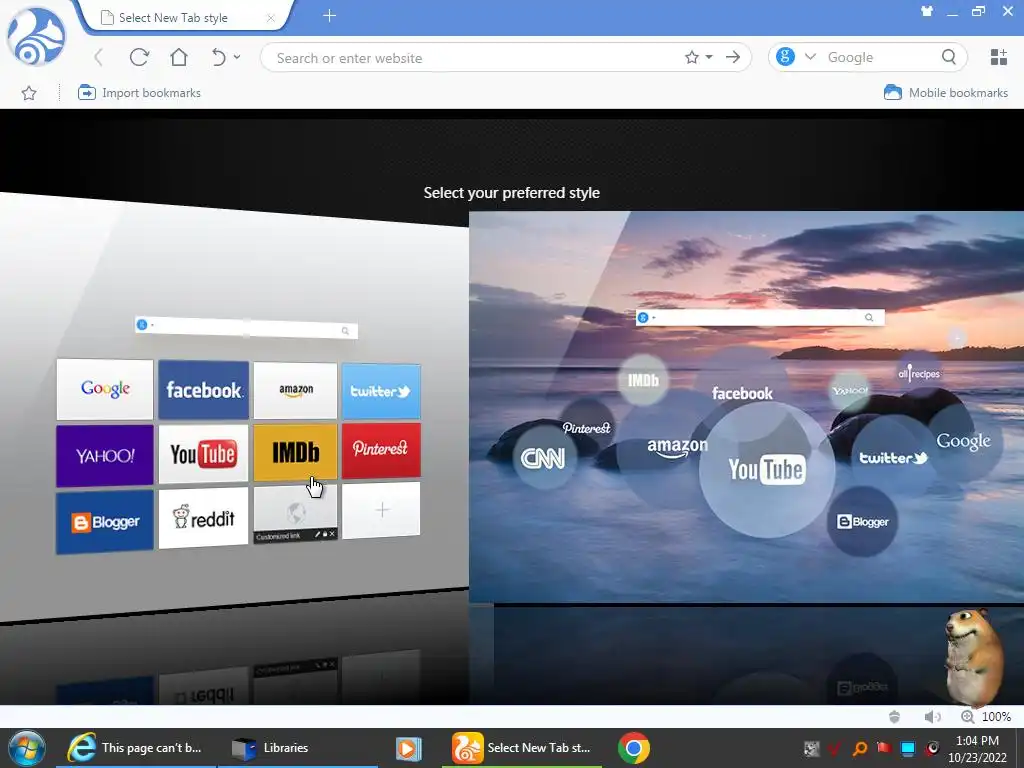Viewport: 1024px width, 768px height.
Task: Click the 100% zoom control
Action: coord(986,716)
